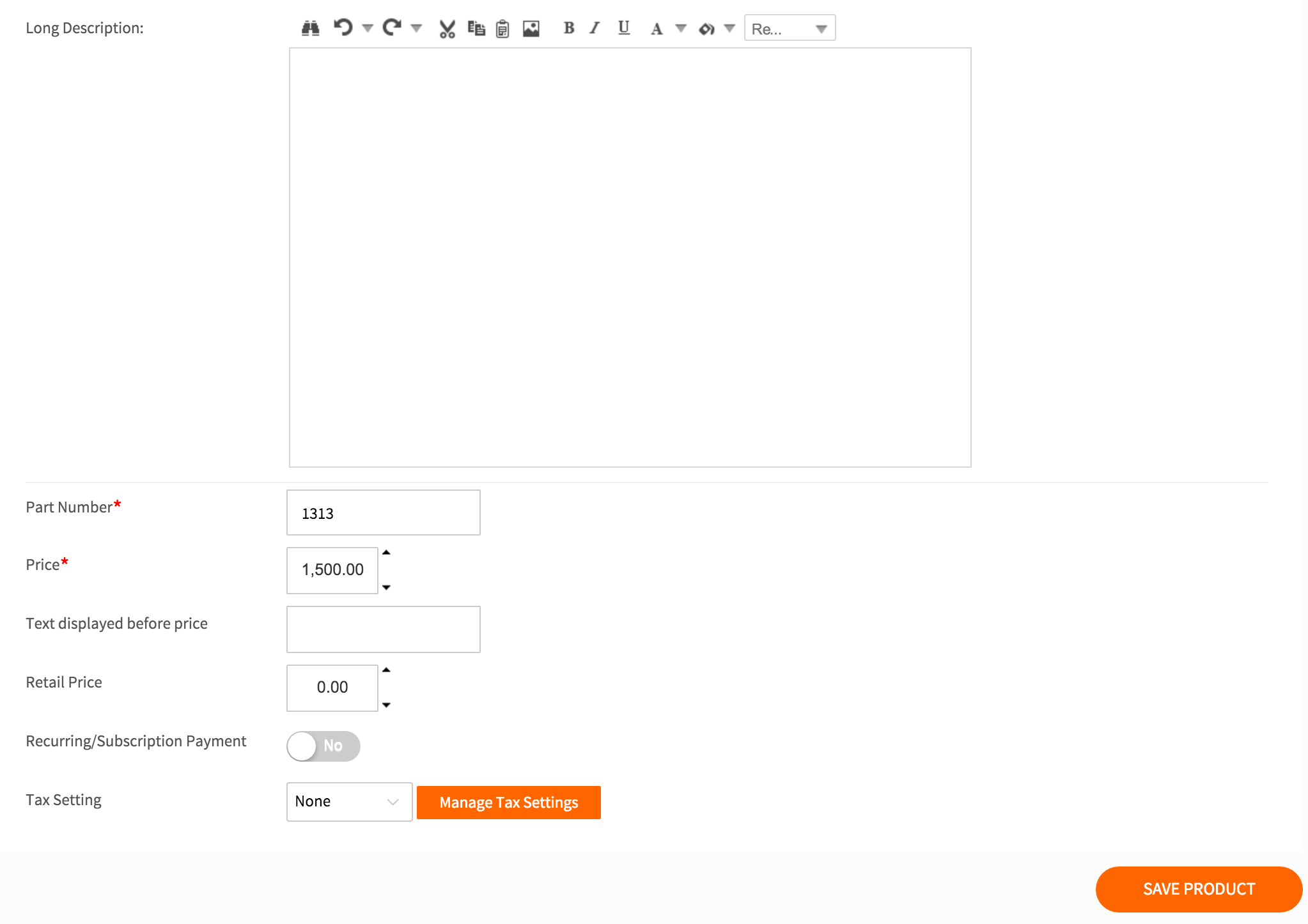1308x924 pixels.
Task: Increase Price using the up arrow
Action: click(x=386, y=553)
